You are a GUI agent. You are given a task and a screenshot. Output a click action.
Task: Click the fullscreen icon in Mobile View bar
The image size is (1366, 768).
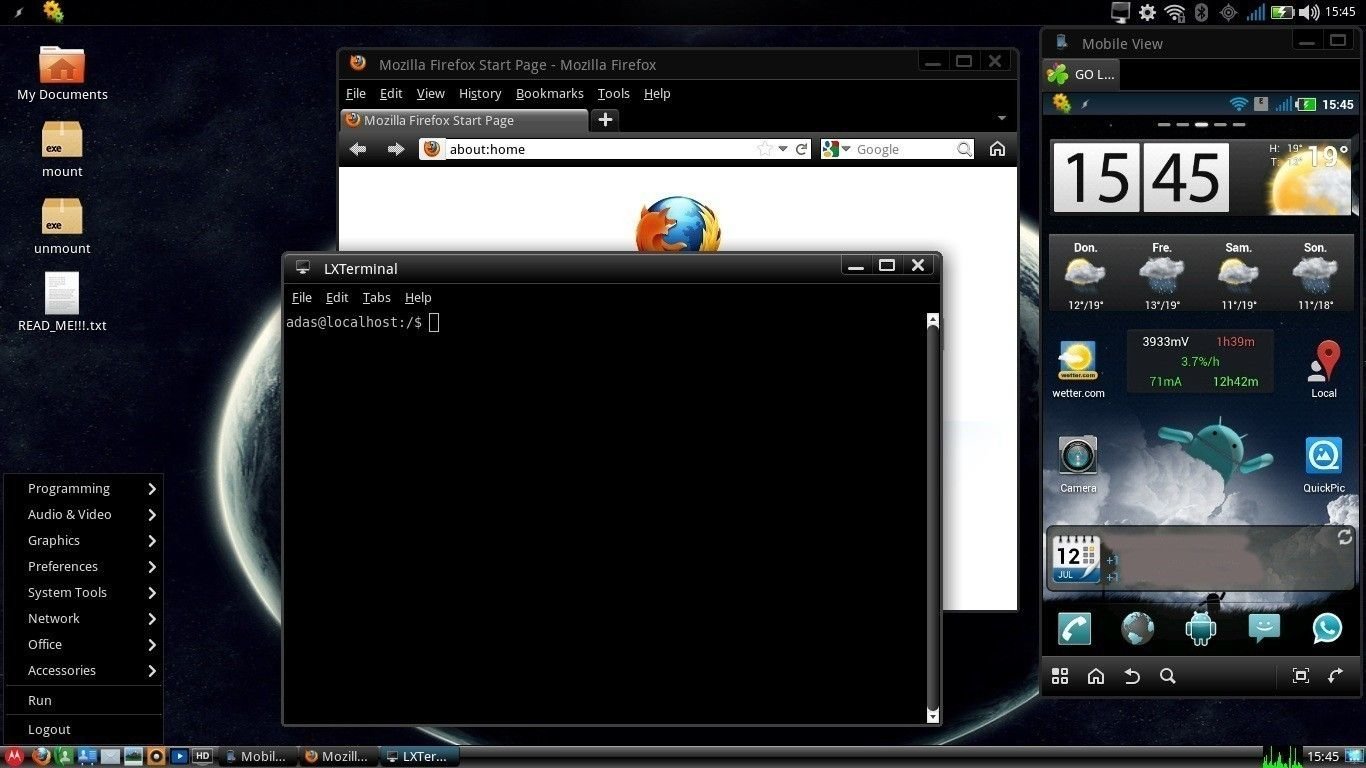click(x=1301, y=676)
